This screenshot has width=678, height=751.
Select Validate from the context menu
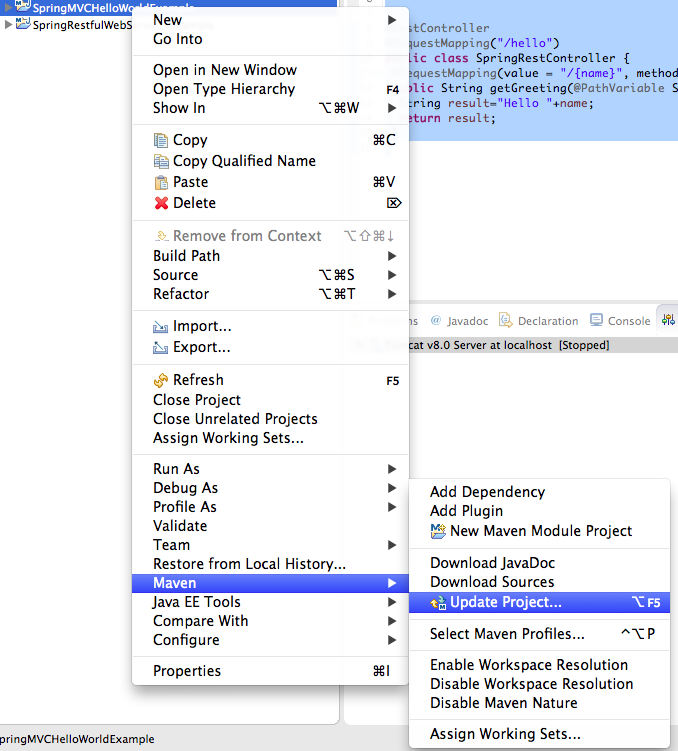270,526
